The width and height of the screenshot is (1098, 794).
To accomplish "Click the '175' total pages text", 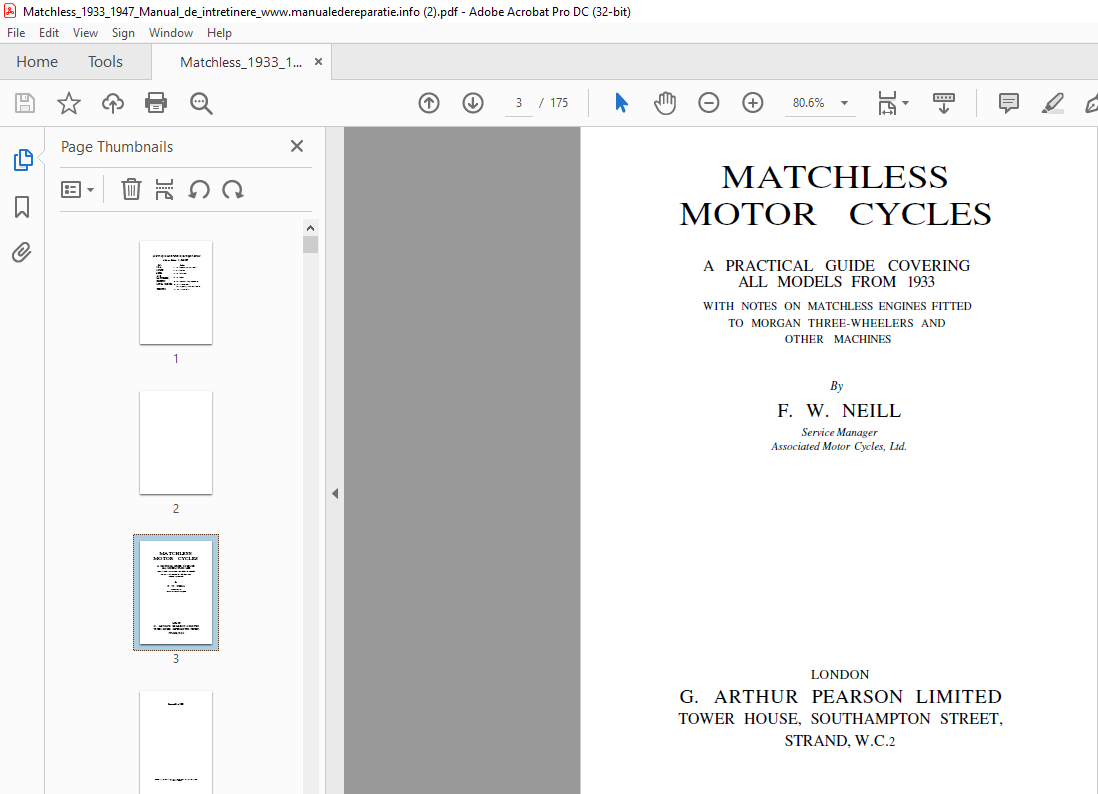I will point(559,103).
